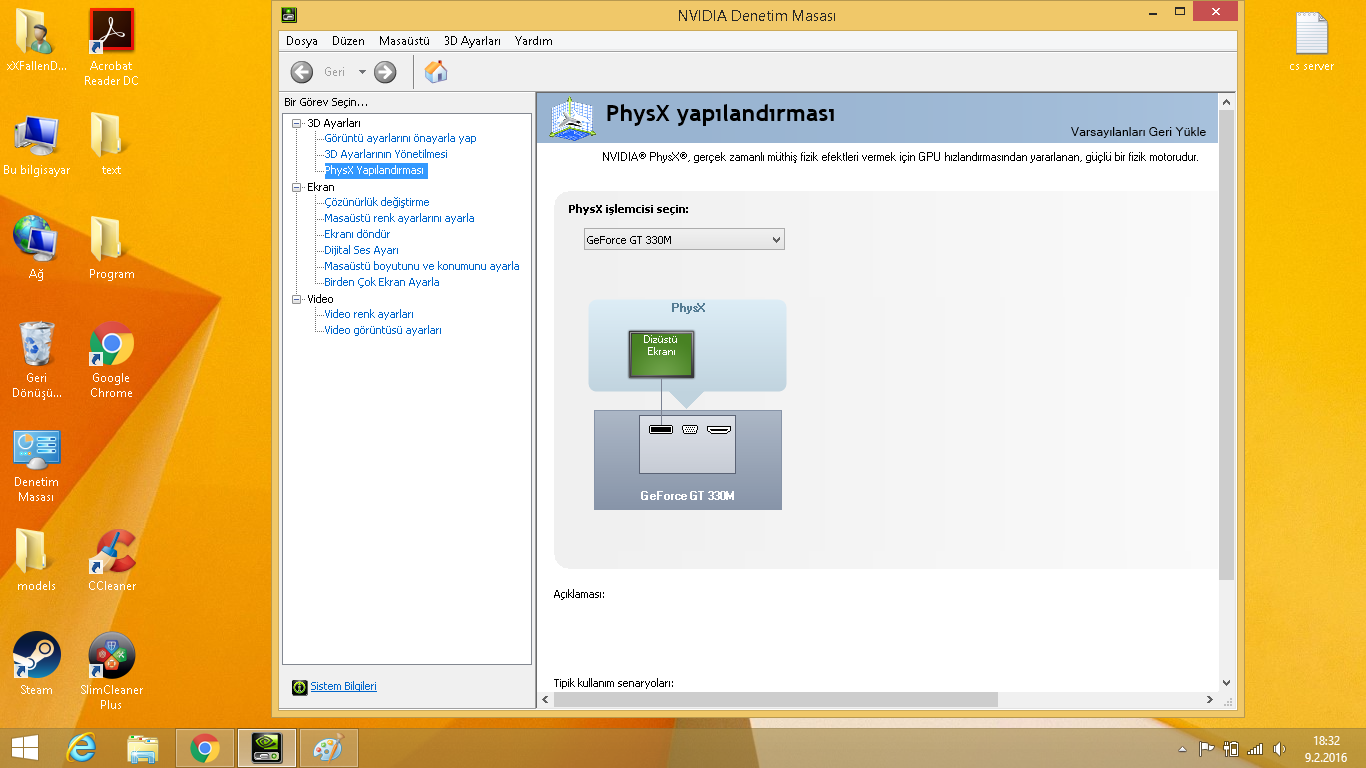
Task: Click Varsayılanları Geri Yükle link
Action: pyautogui.click(x=1138, y=132)
